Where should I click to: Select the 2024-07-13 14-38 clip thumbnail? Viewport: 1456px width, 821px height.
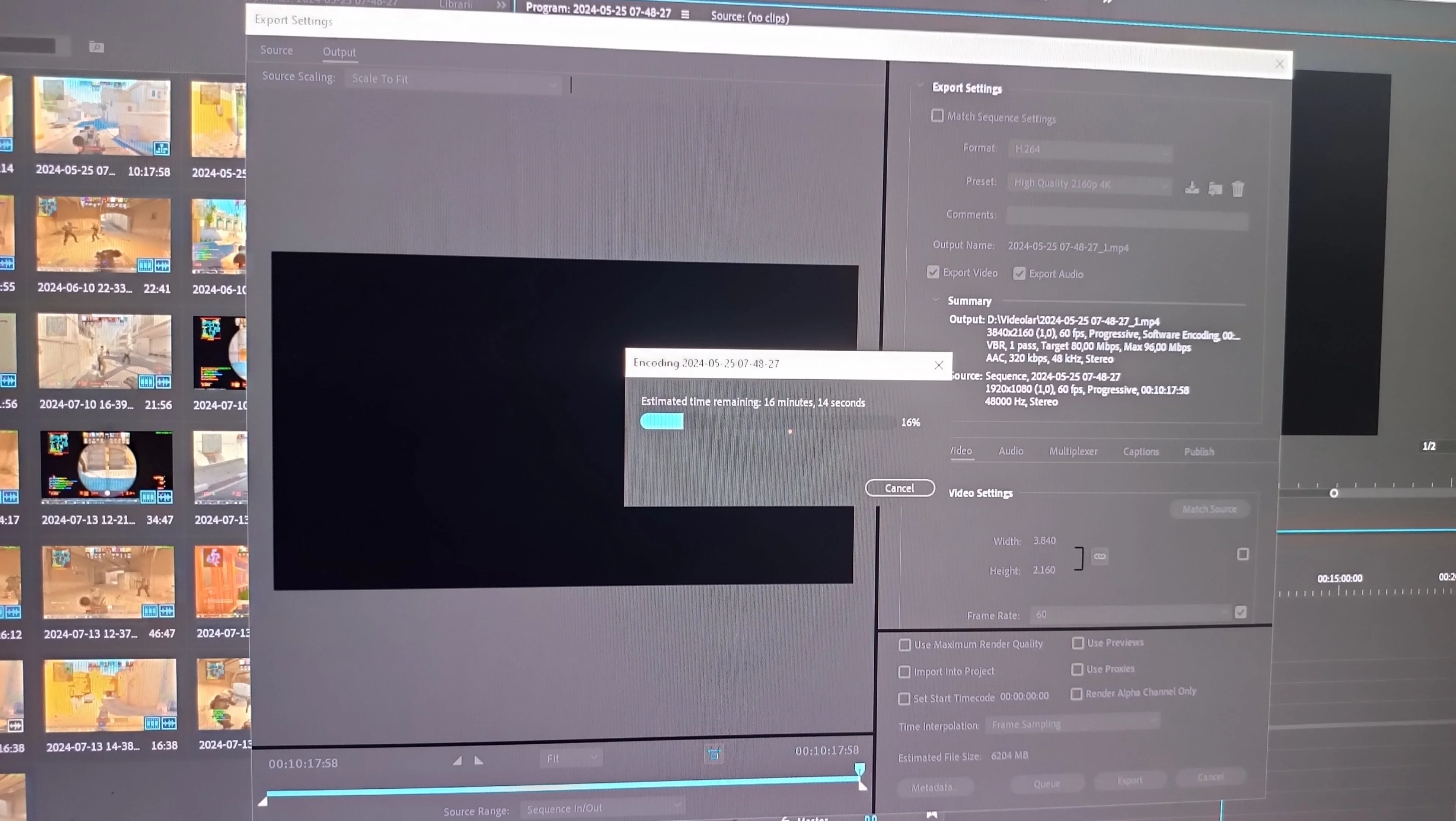111,696
